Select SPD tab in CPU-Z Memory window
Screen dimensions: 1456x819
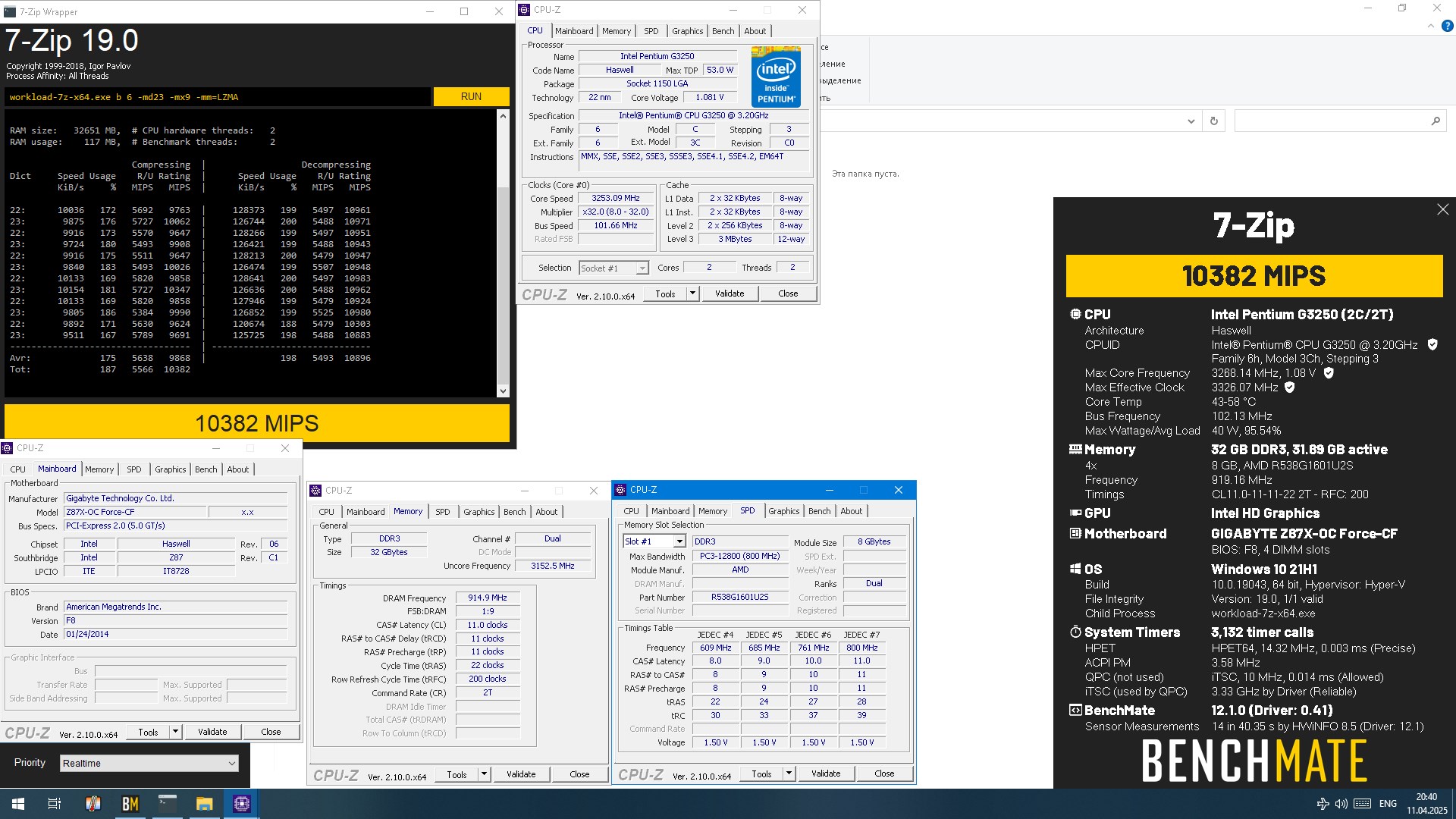[442, 512]
